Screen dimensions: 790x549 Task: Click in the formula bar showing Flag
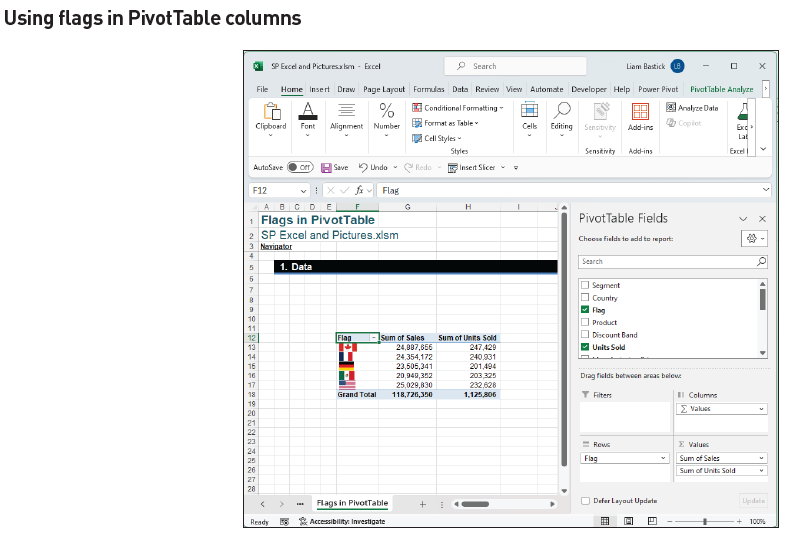pyautogui.click(x=569, y=190)
